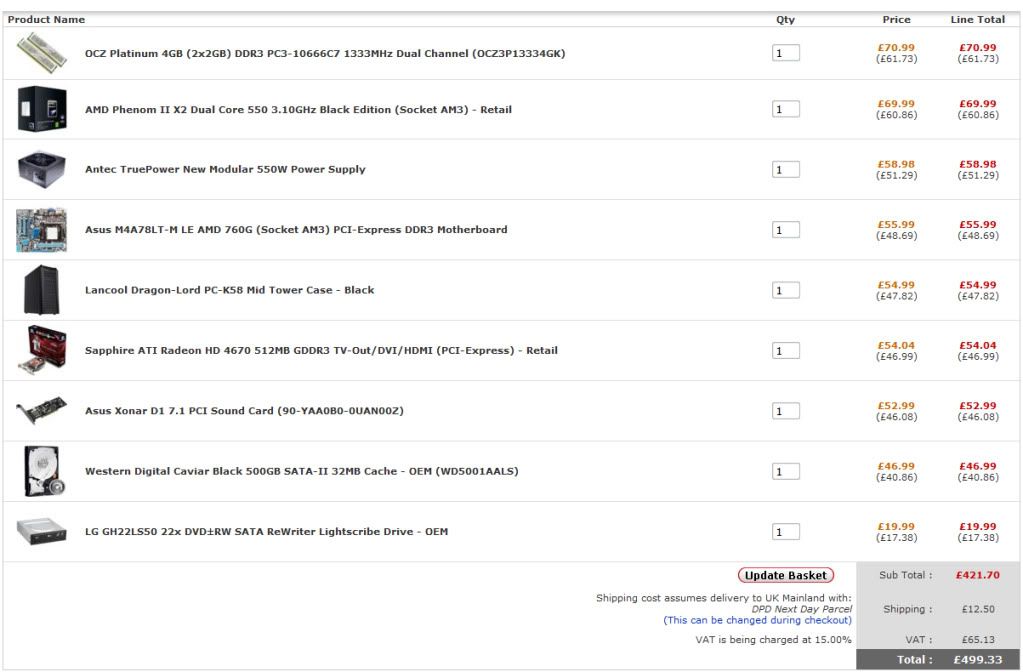Click £70.99 in the Price column
The image size is (1023, 672).
(x=896, y=48)
